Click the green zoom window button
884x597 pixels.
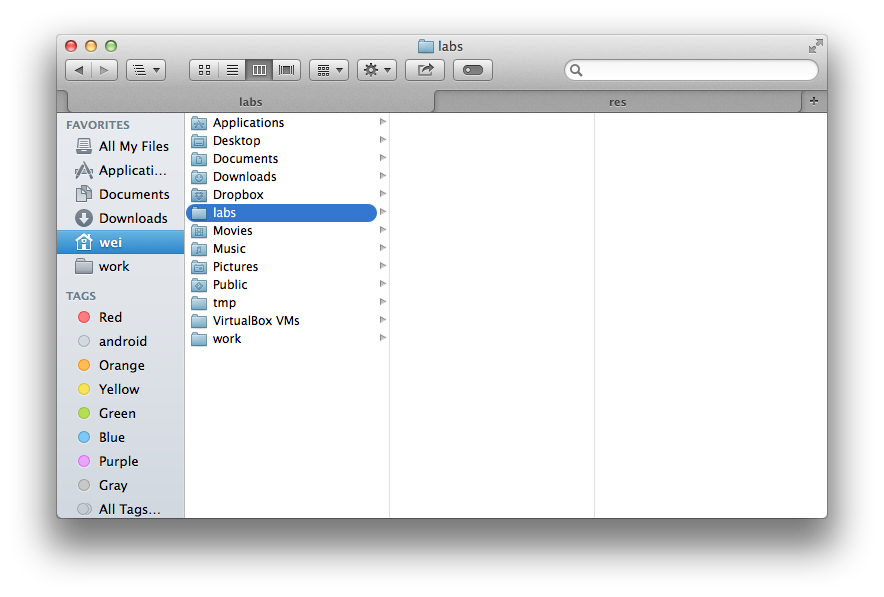111,46
